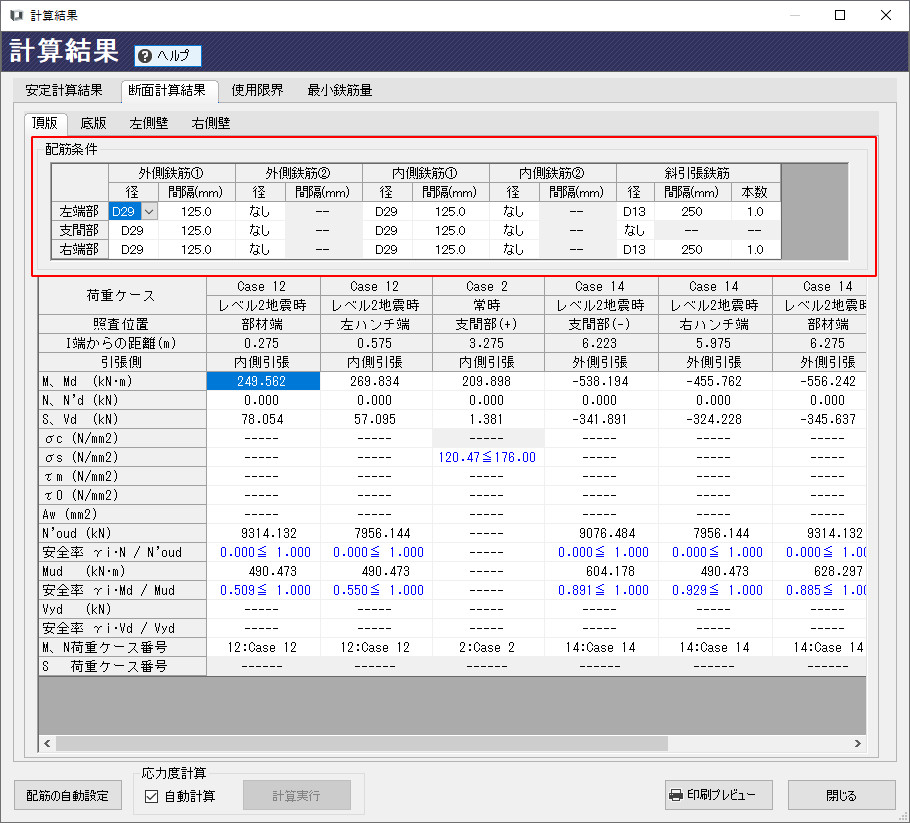Maximize the 計算結果 window
The height and width of the screenshot is (823, 910).
point(840,15)
